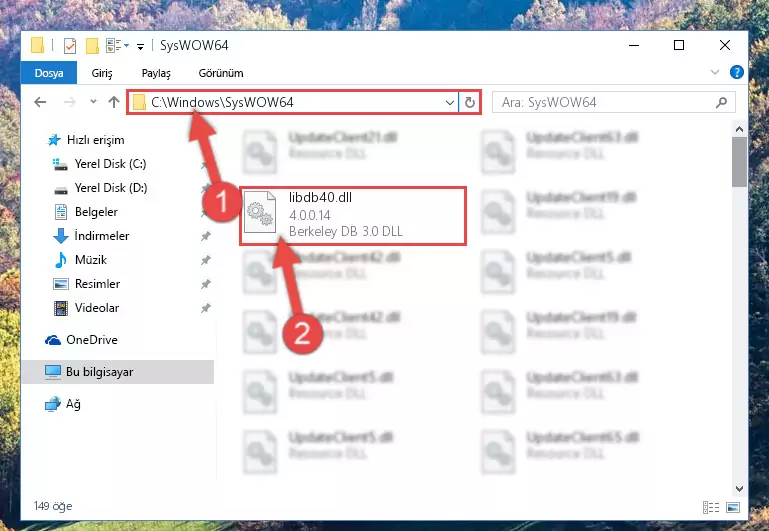This screenshot has height=531, width=769.
Task: Click the OneDrive cloud icon
Action: [53, 340]
